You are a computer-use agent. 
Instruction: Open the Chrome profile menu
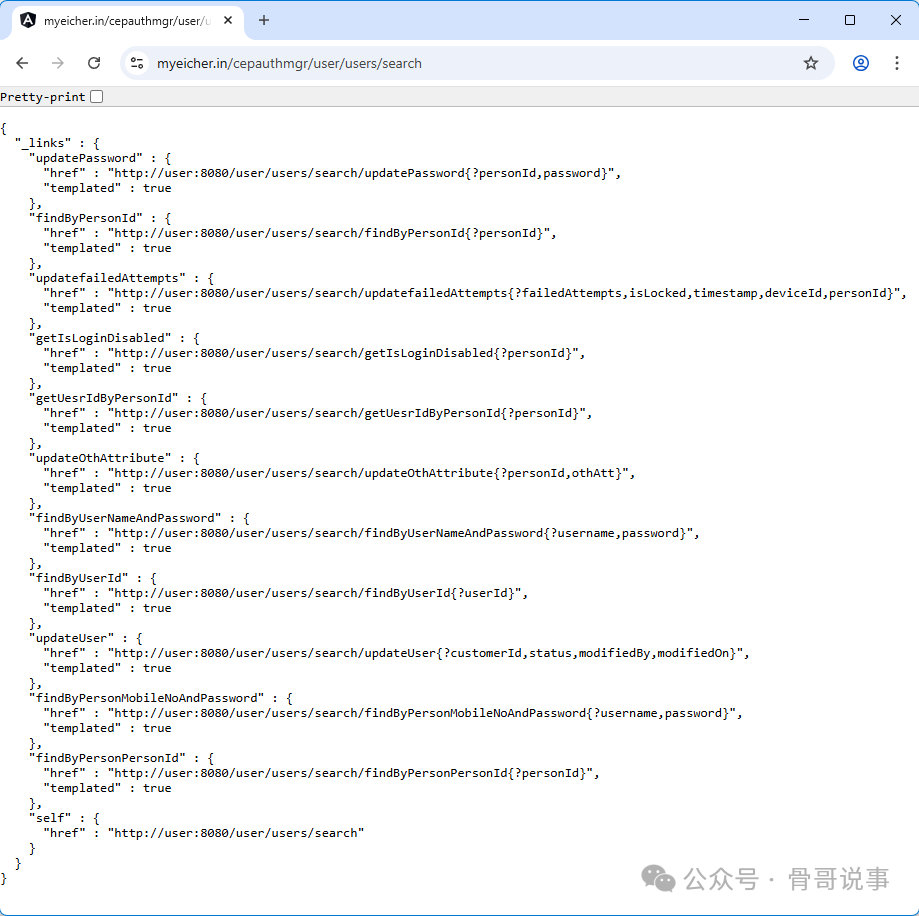pos(860,63)
